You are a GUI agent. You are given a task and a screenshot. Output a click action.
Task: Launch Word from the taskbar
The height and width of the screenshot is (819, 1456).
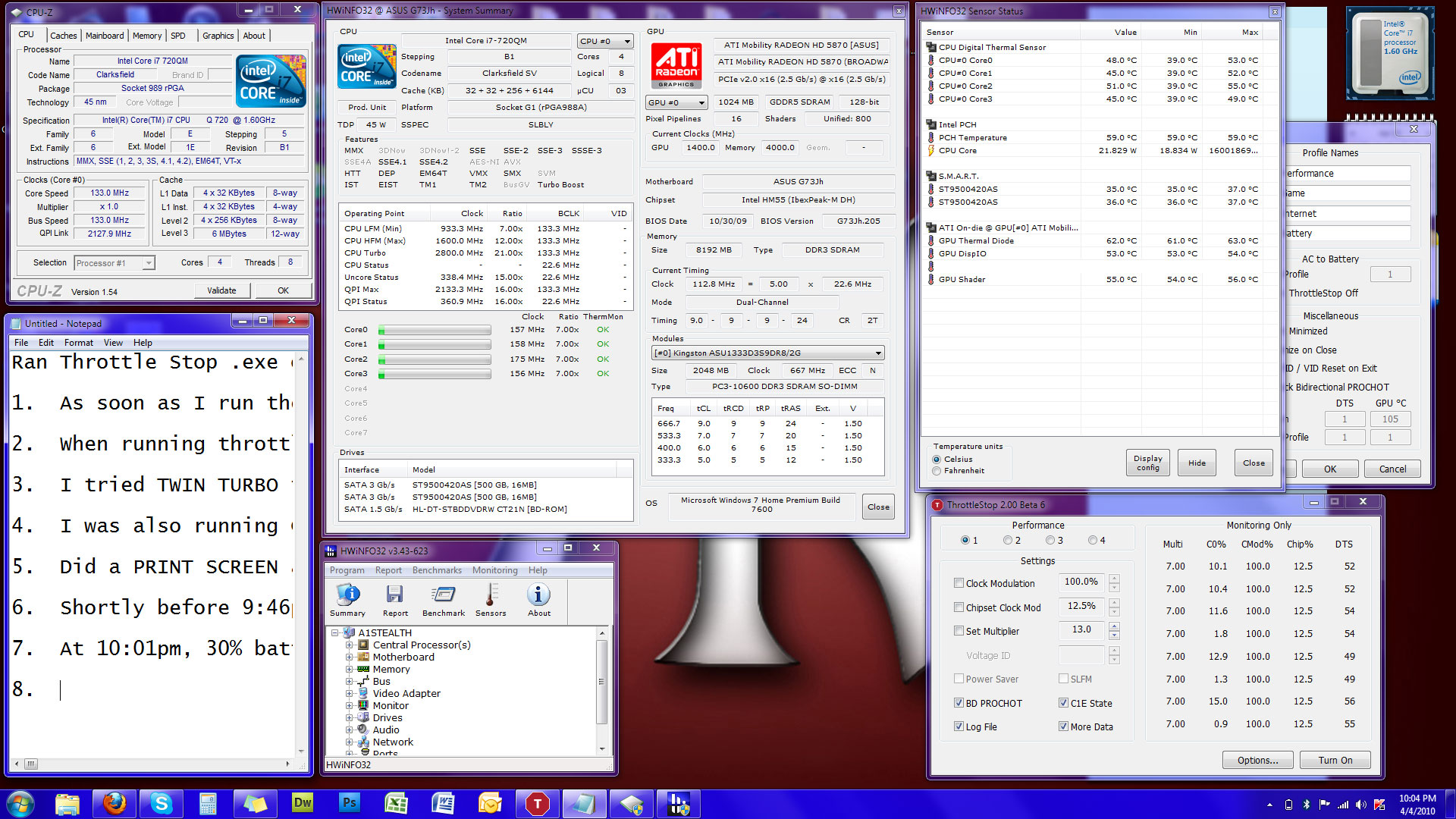[x=443, y=804]
